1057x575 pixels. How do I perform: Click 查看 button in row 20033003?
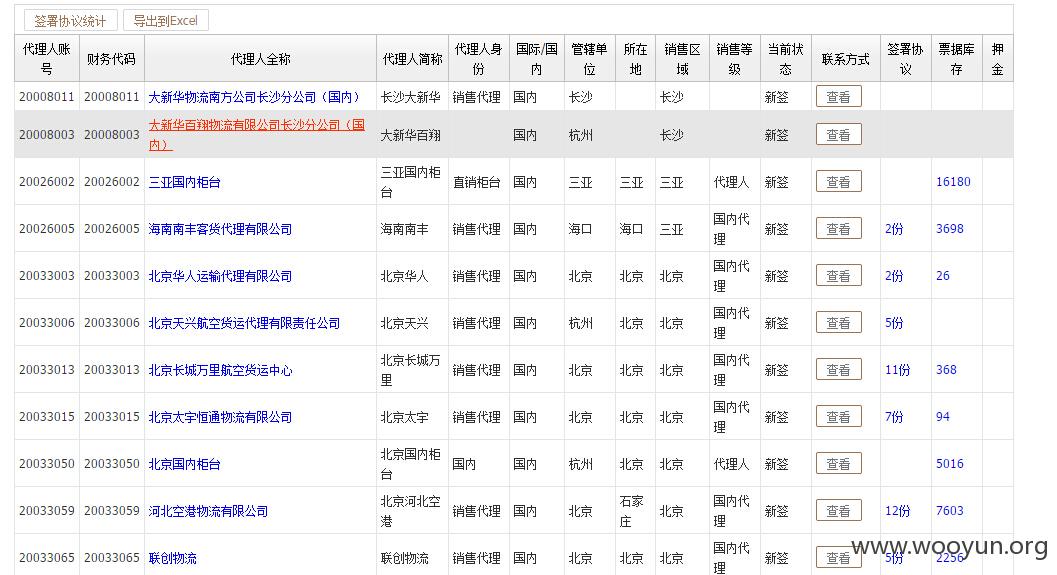(x=839, y=276)
